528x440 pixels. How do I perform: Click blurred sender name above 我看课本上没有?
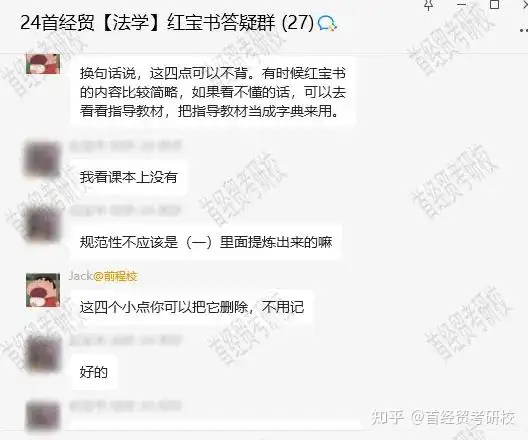coord(125,146)
